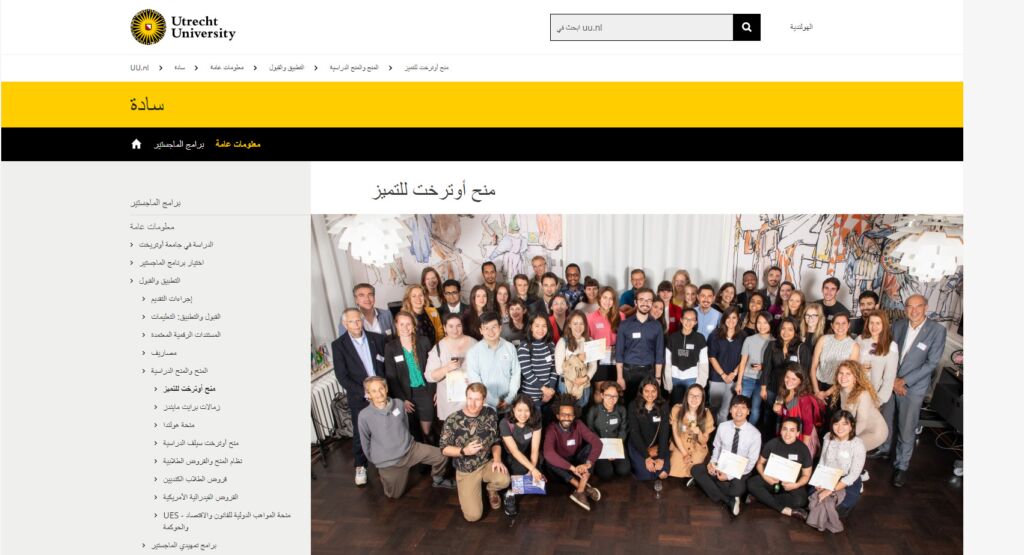
Task: Switch language via the الهولندية link
Action: tap(801, 27)
